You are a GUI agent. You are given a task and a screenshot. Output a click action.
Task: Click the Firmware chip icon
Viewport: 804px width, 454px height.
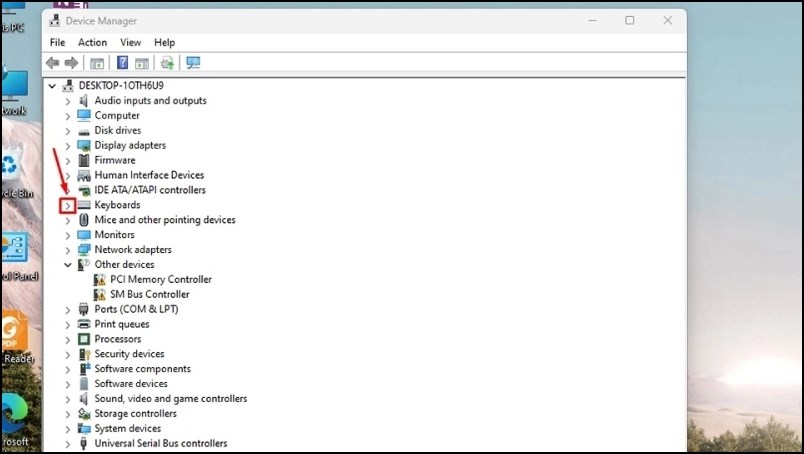coord(84,160)
